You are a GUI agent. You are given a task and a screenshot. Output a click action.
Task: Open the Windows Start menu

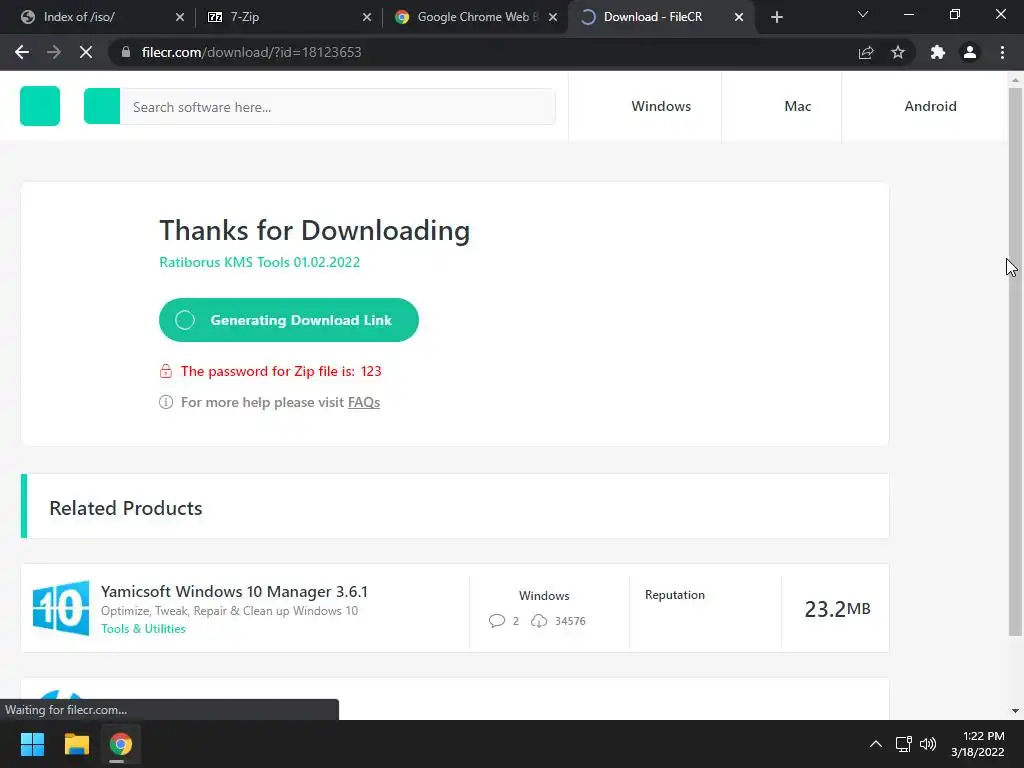[x=32, y=744]
